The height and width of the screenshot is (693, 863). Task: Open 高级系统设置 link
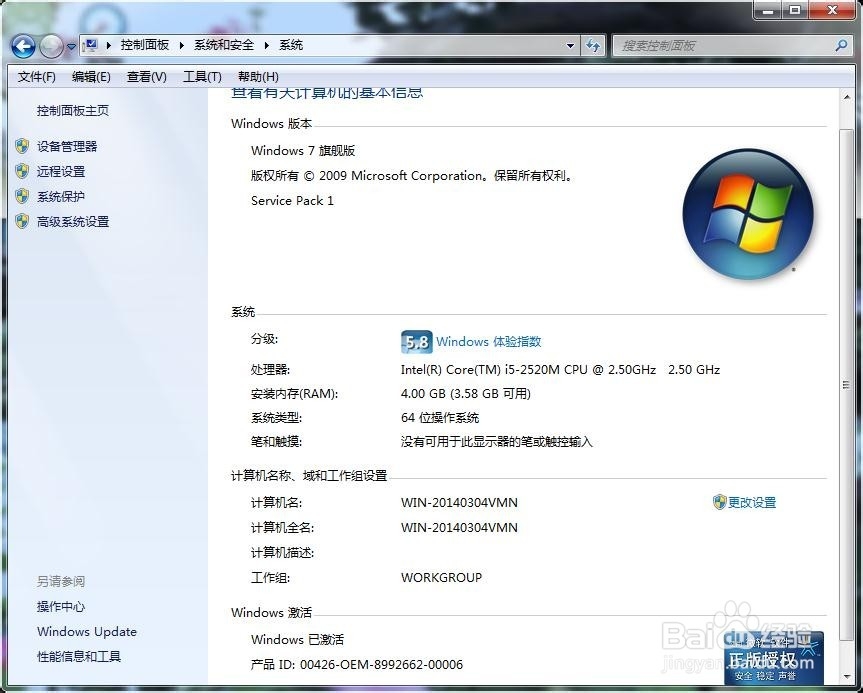tap(73, 222)
